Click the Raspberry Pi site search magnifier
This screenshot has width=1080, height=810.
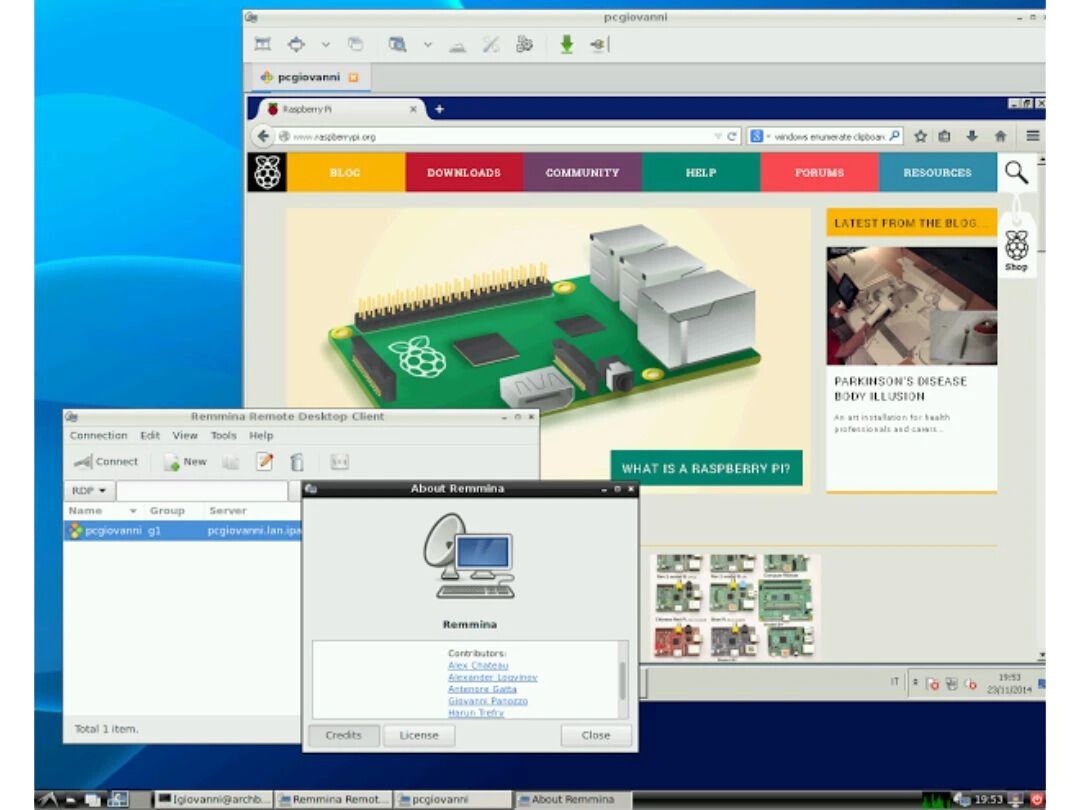[x=1016, y=172]
